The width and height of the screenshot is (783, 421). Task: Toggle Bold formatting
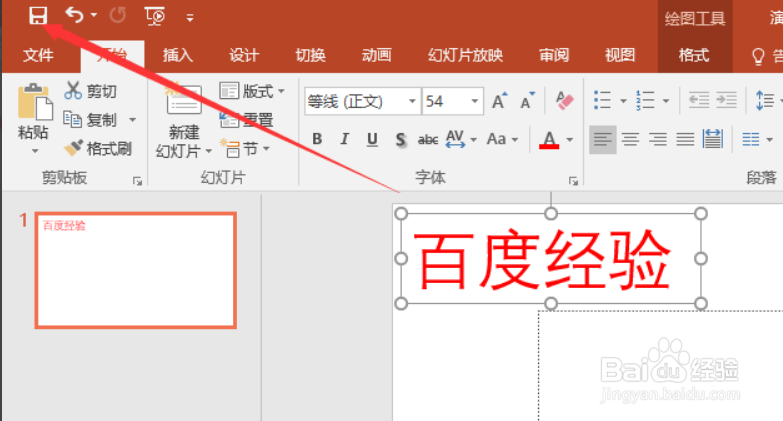[317, 139]
